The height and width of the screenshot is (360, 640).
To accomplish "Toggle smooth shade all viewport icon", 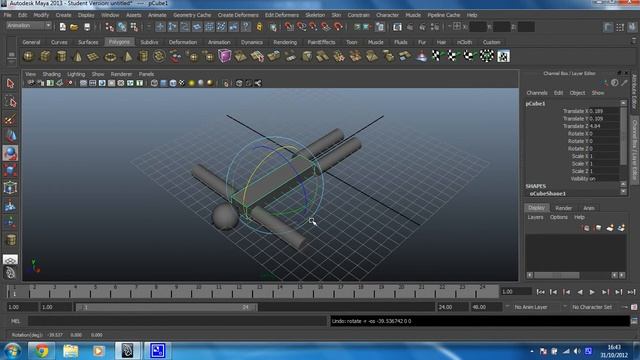I will (x=164, y=83).
